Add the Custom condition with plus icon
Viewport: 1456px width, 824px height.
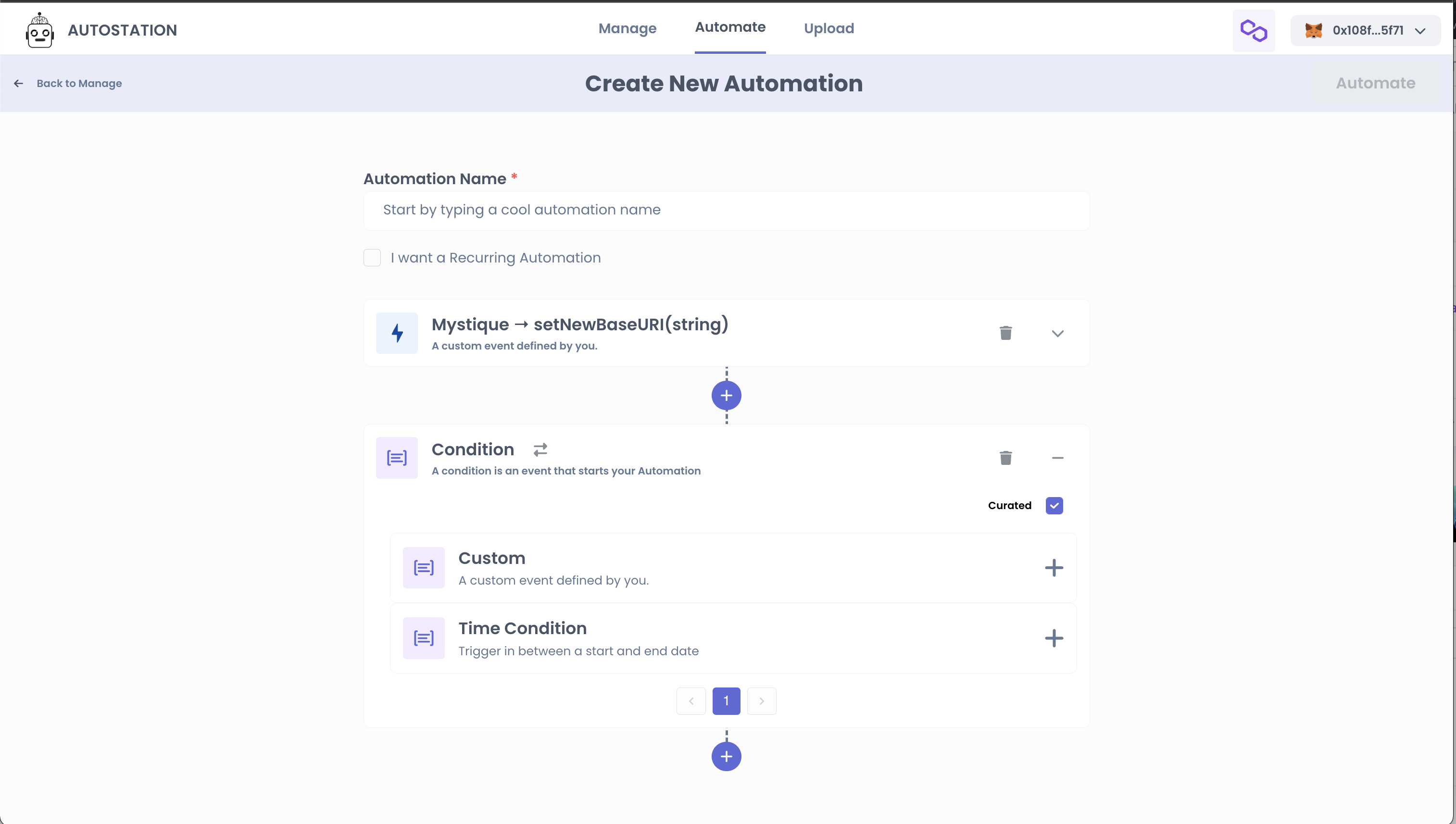pos(1054,568)
